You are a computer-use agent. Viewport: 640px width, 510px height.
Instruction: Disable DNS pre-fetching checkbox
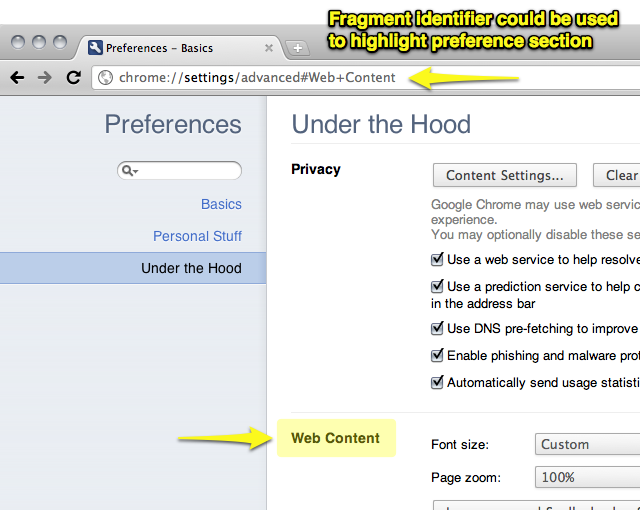437,328
